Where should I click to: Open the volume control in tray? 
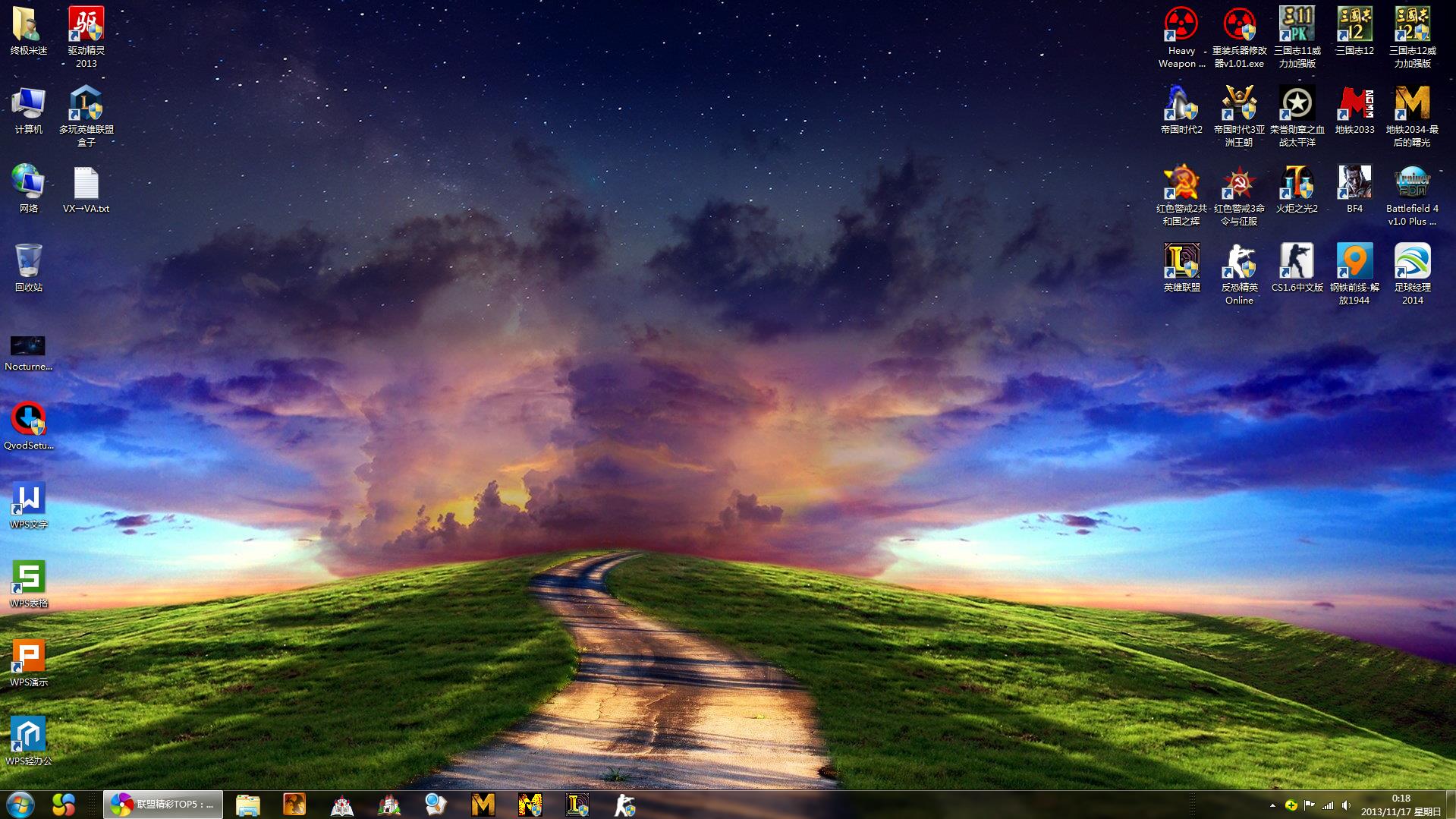[x=1346, y=805]
